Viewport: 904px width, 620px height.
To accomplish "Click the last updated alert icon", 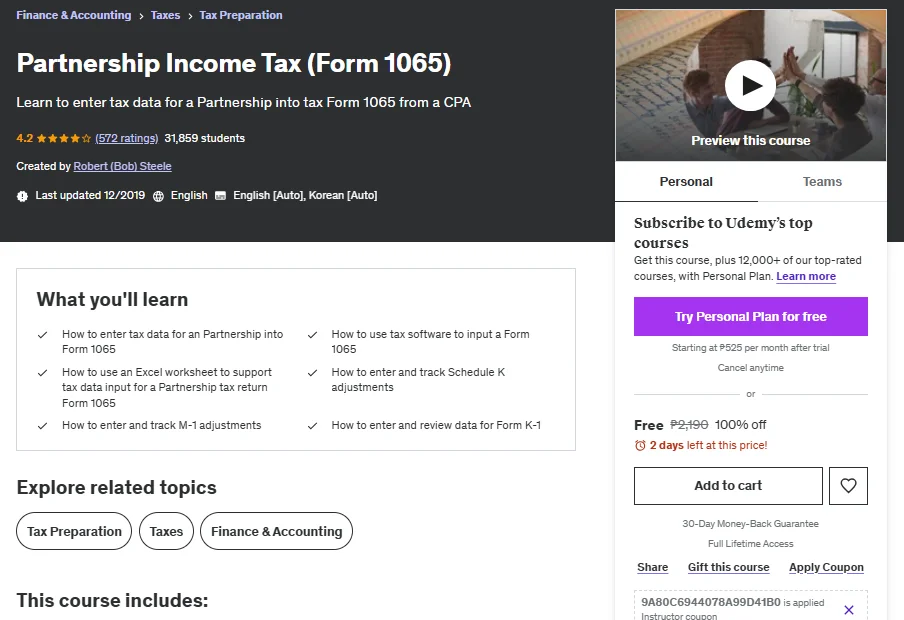I will pyautogui.click(x=22, y=196).
